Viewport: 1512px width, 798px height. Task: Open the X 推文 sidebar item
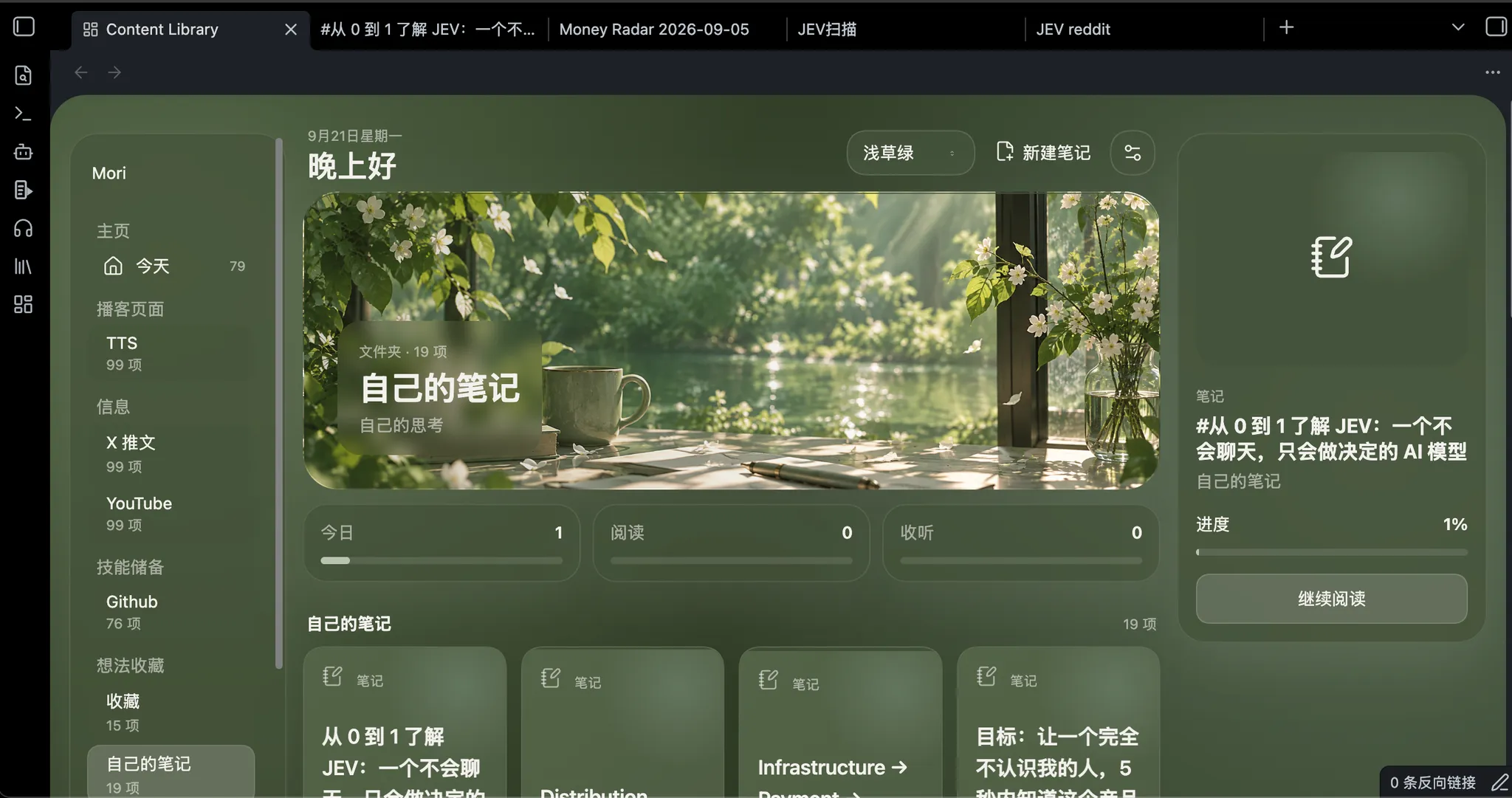click(x=171, y=453)
